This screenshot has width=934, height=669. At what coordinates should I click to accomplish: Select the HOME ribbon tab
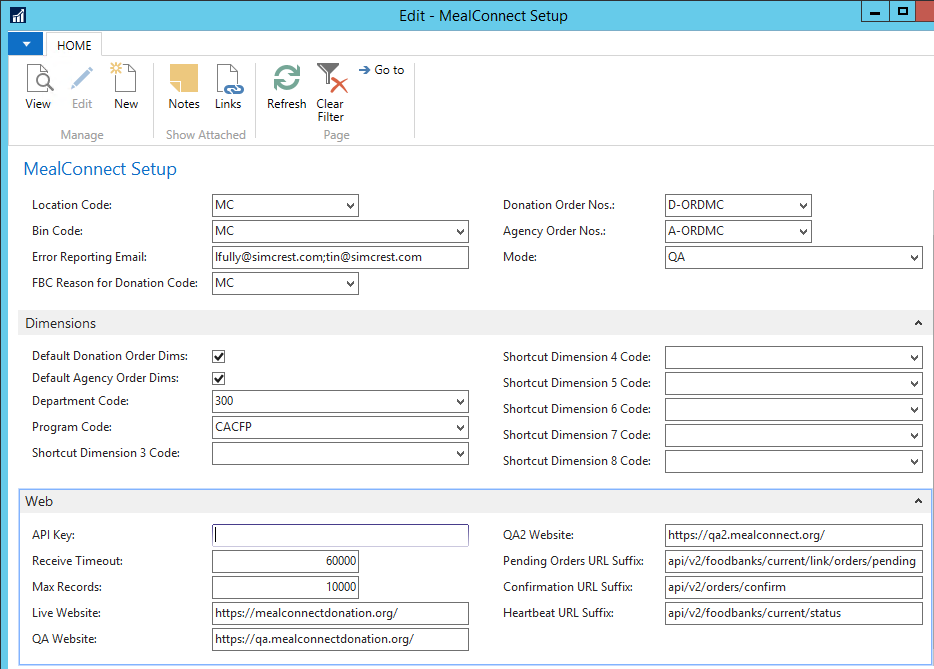coord(74,45)
